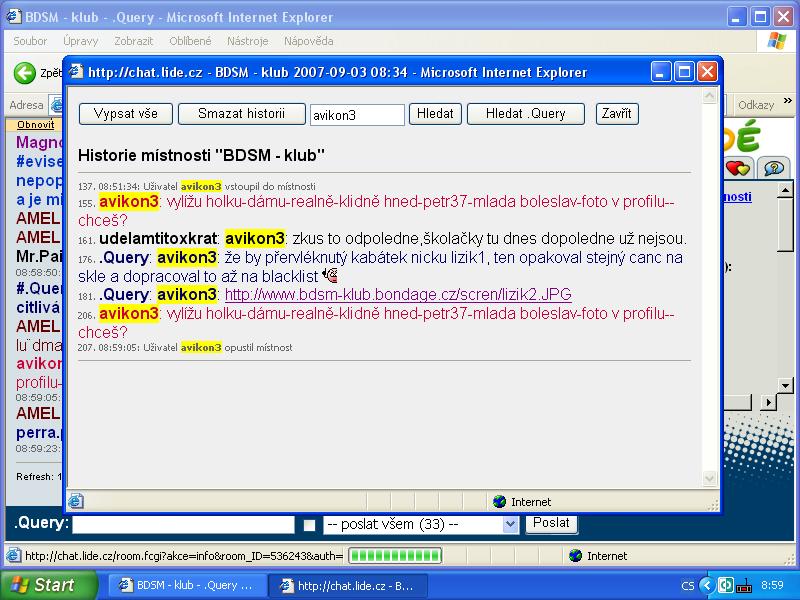
Task: Click the green tray icon beside clock
Action: 726,585
